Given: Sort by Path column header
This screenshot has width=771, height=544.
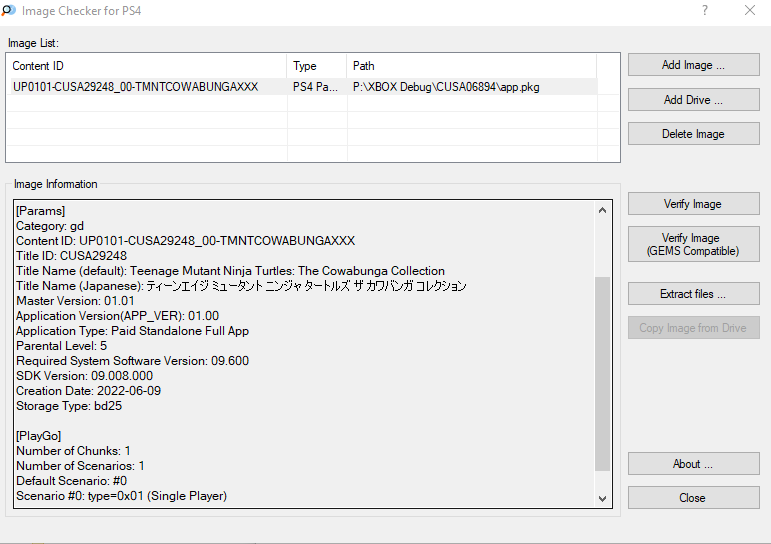Looking at the screenshot, I should 472,66.
